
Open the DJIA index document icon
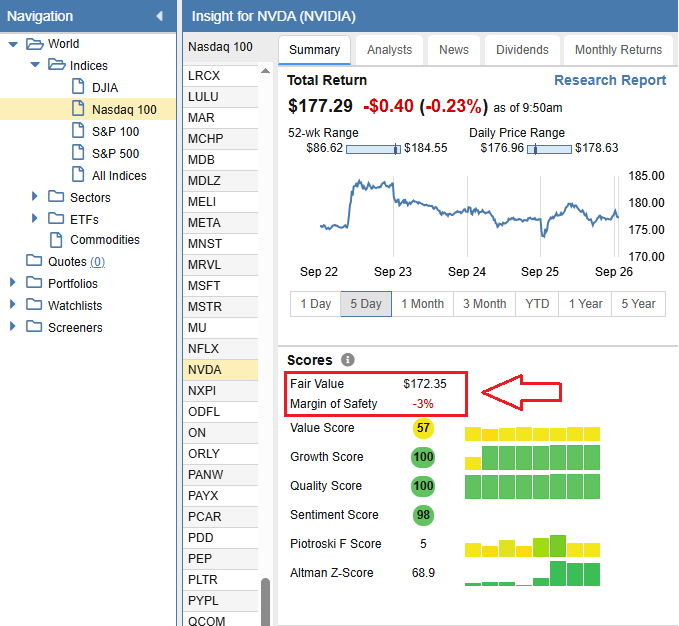tap(78, 88)
